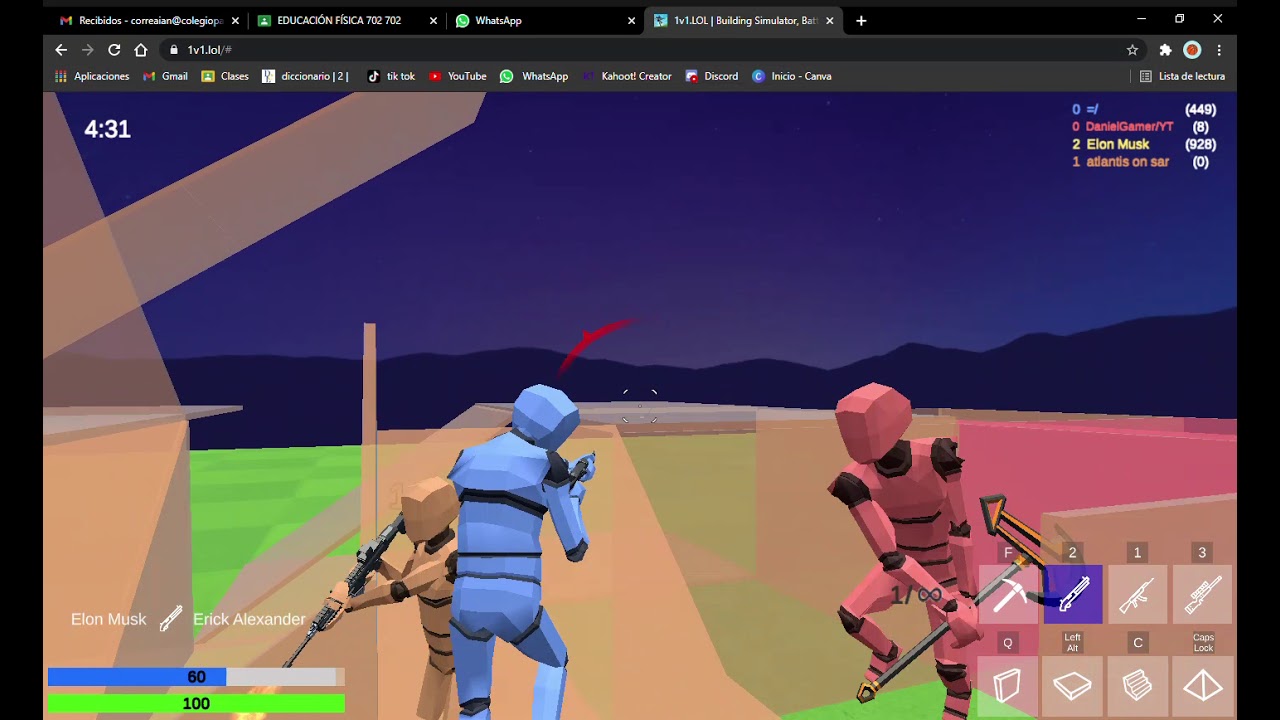Open the Discord bookmark
Image resolution: width=1280 pixels, height=720 pixels.
click(712, 76)
